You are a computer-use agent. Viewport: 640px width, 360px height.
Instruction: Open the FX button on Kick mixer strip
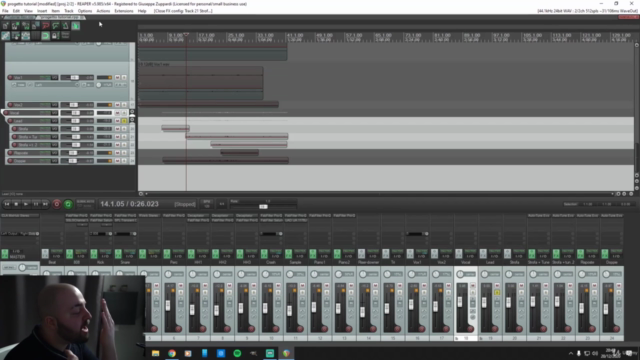tap(93, 254)
